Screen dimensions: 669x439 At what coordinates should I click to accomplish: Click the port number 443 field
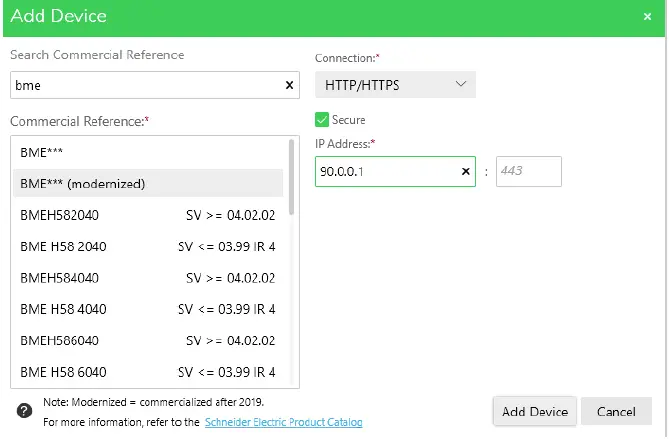(x=528, y=172)
